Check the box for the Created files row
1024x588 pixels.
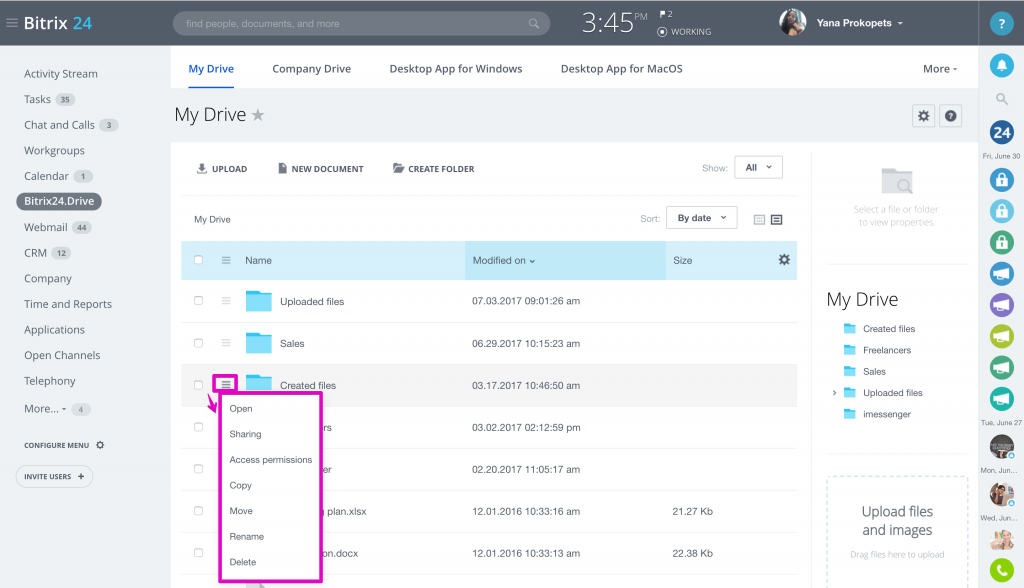199,385
